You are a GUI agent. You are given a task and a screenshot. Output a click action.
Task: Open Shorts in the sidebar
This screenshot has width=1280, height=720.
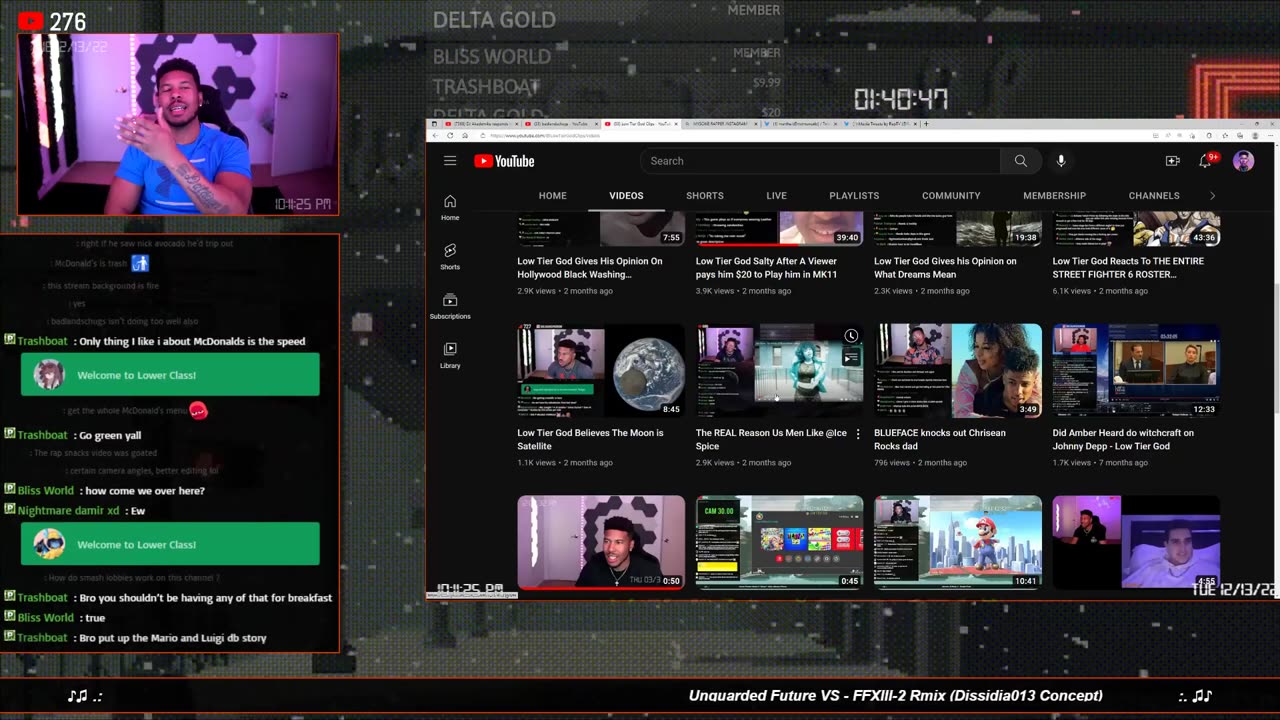[450, 256]
